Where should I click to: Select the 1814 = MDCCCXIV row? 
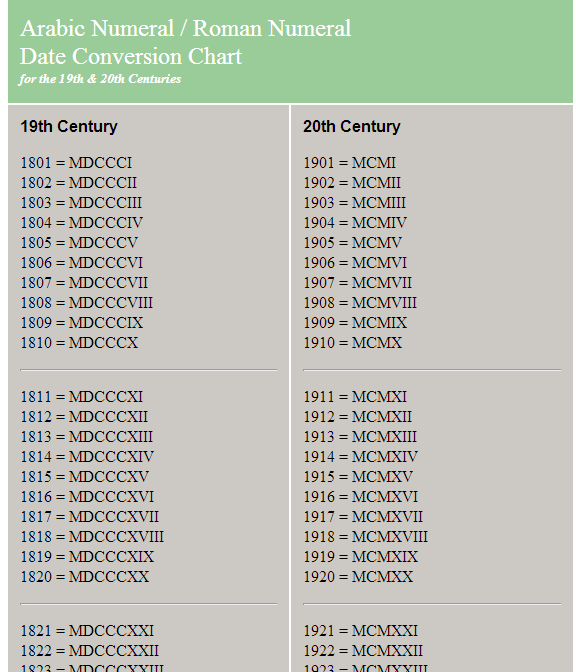(87, 456)
